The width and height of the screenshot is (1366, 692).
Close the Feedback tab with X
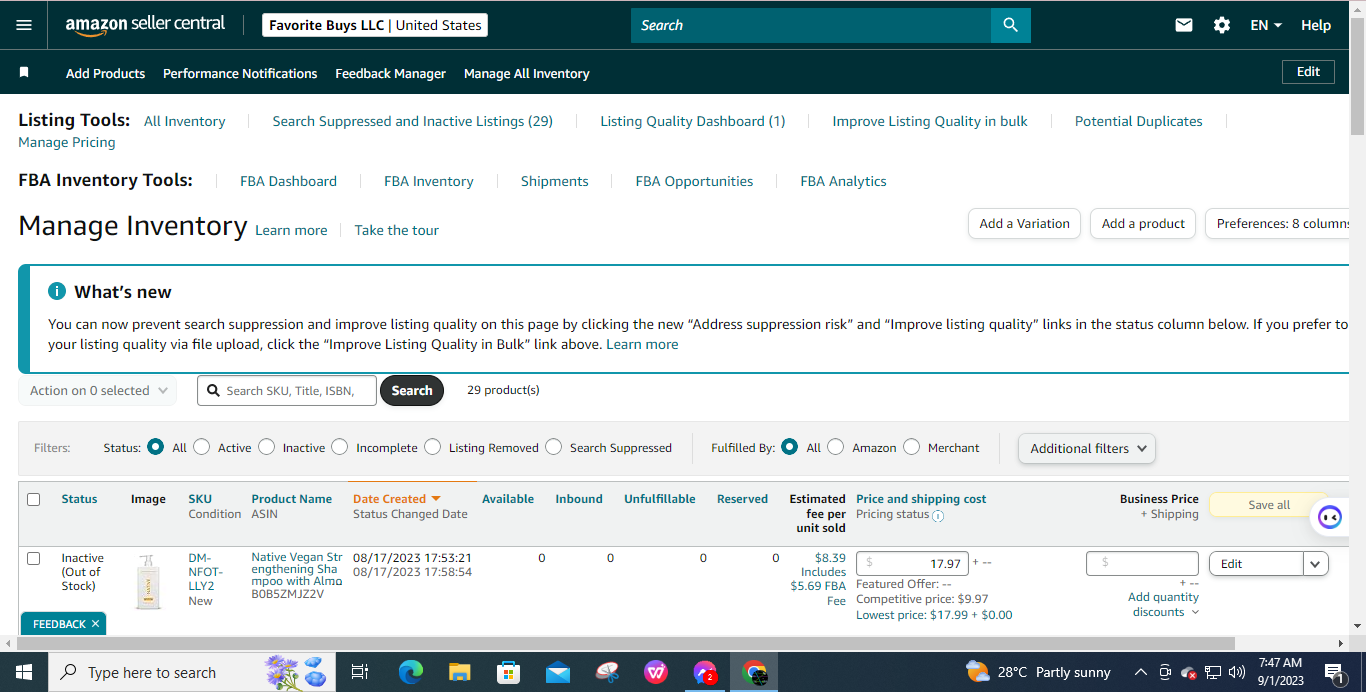95,624
